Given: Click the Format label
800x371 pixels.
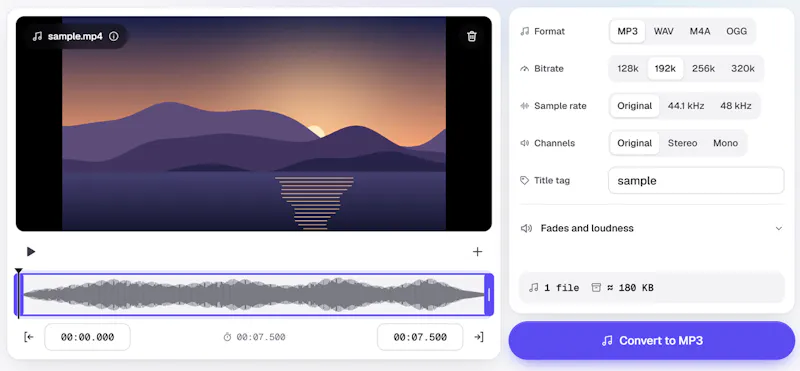Looking at the screenshot, I should (549, 31).
